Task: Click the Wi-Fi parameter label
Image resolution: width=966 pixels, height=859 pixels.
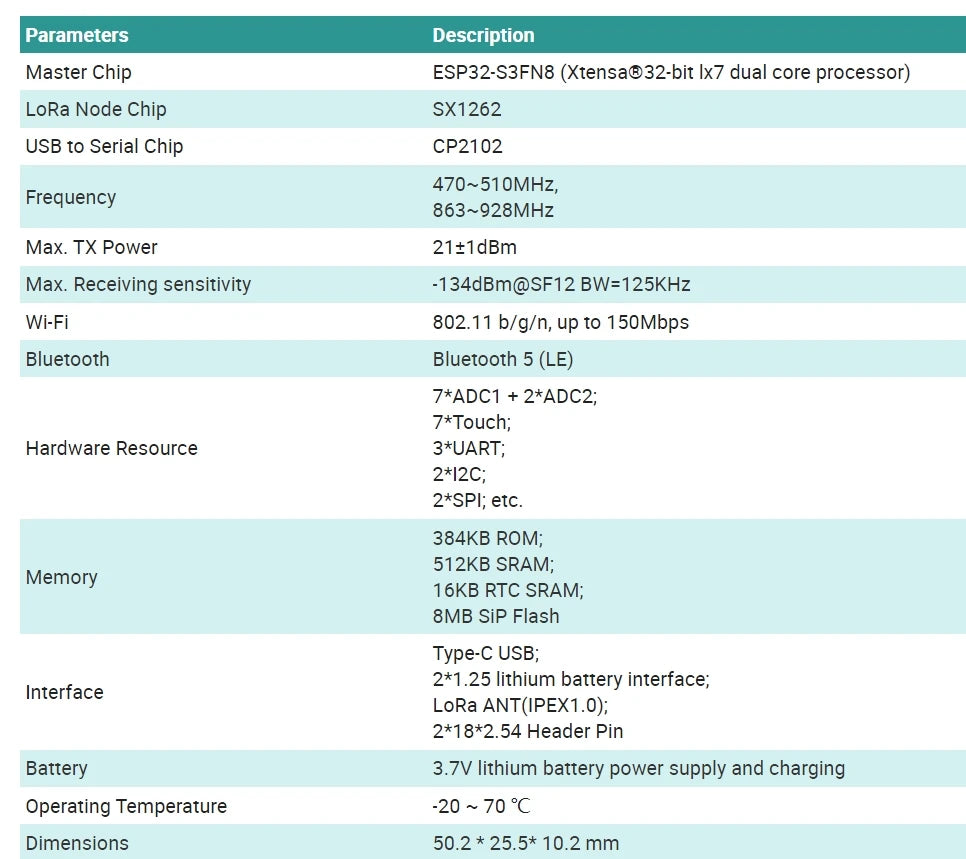Action: pos(47,322)
